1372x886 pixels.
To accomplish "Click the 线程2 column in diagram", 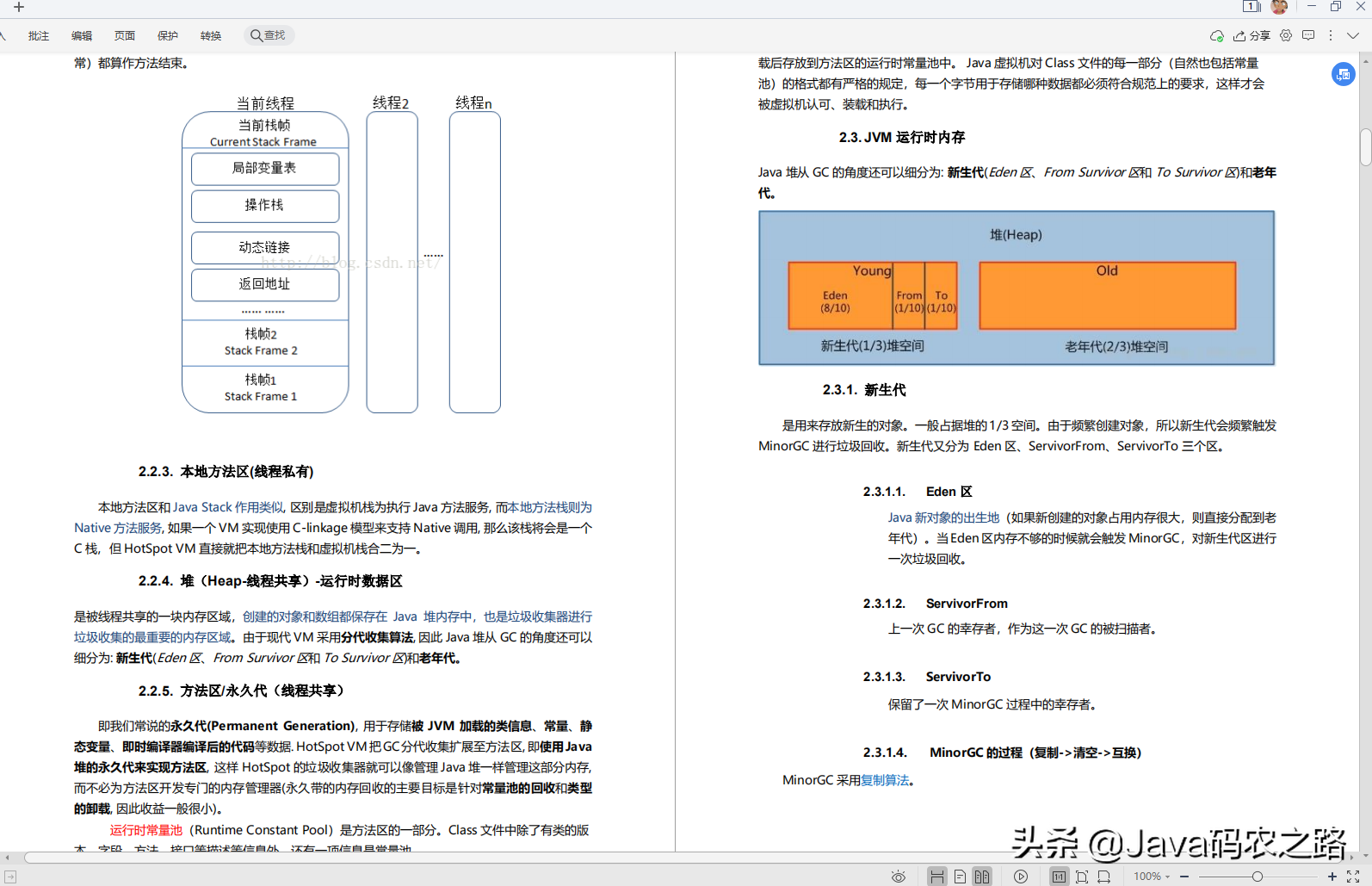I will click(x=392, y=262).
